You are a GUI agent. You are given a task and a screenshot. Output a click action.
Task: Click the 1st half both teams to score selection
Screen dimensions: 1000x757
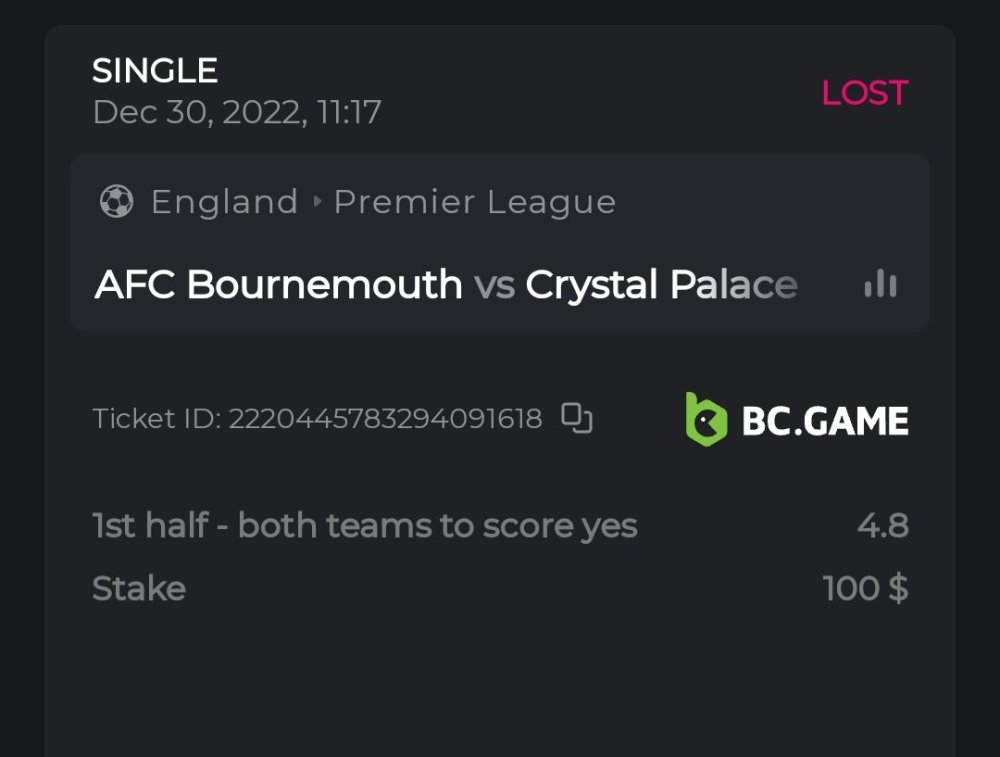coord(364,526)
